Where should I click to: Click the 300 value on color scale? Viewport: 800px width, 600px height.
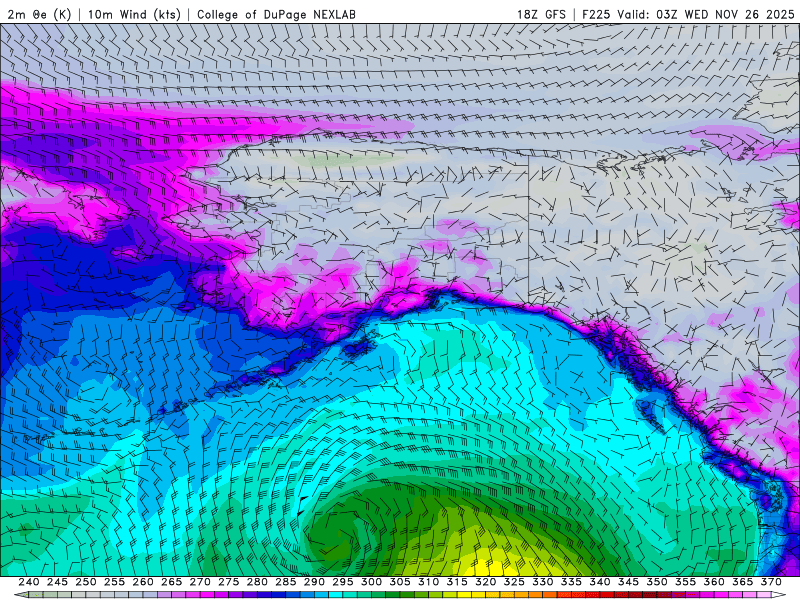coord(371,582)
